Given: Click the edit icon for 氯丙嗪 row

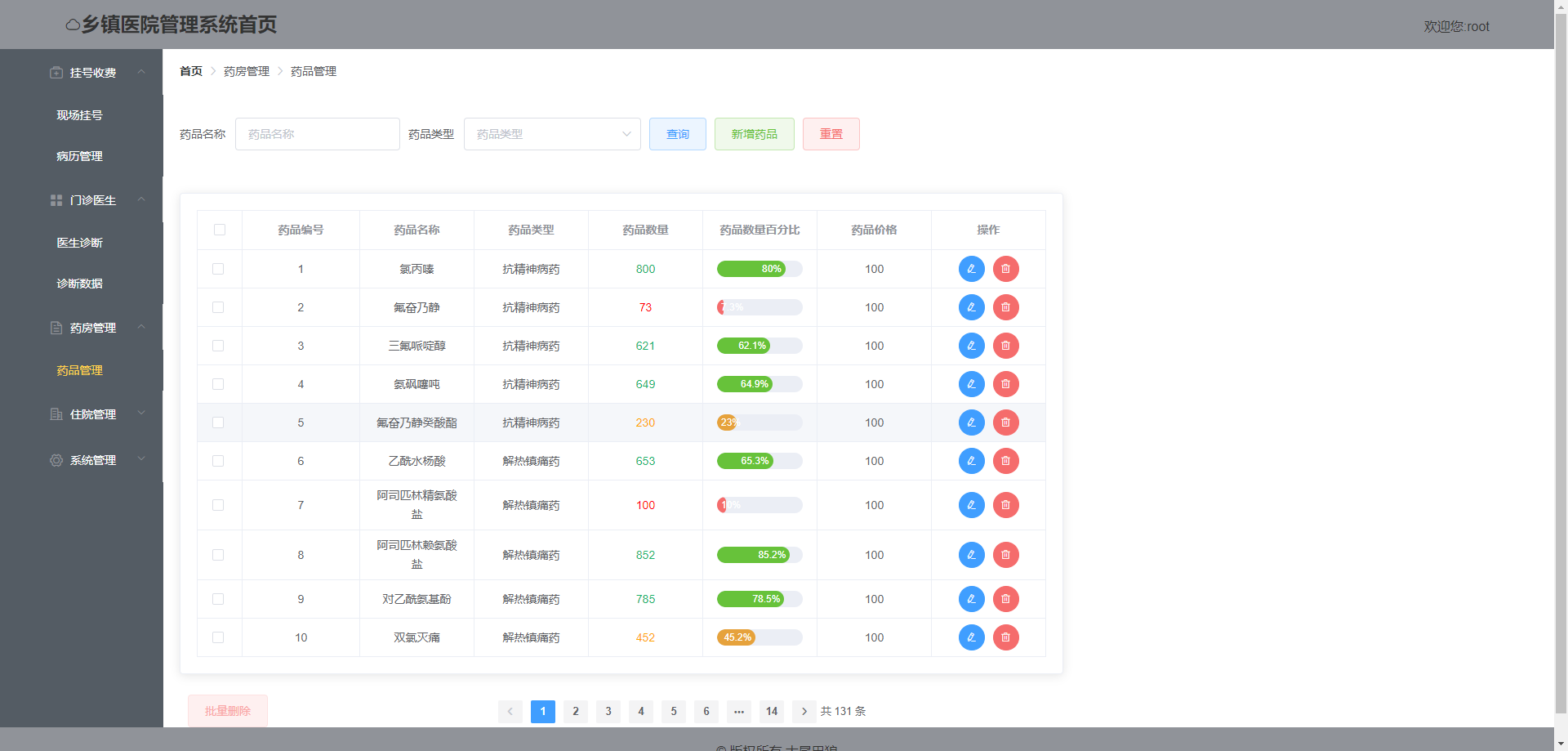Looking at the screenshot, I should (971, 269).
